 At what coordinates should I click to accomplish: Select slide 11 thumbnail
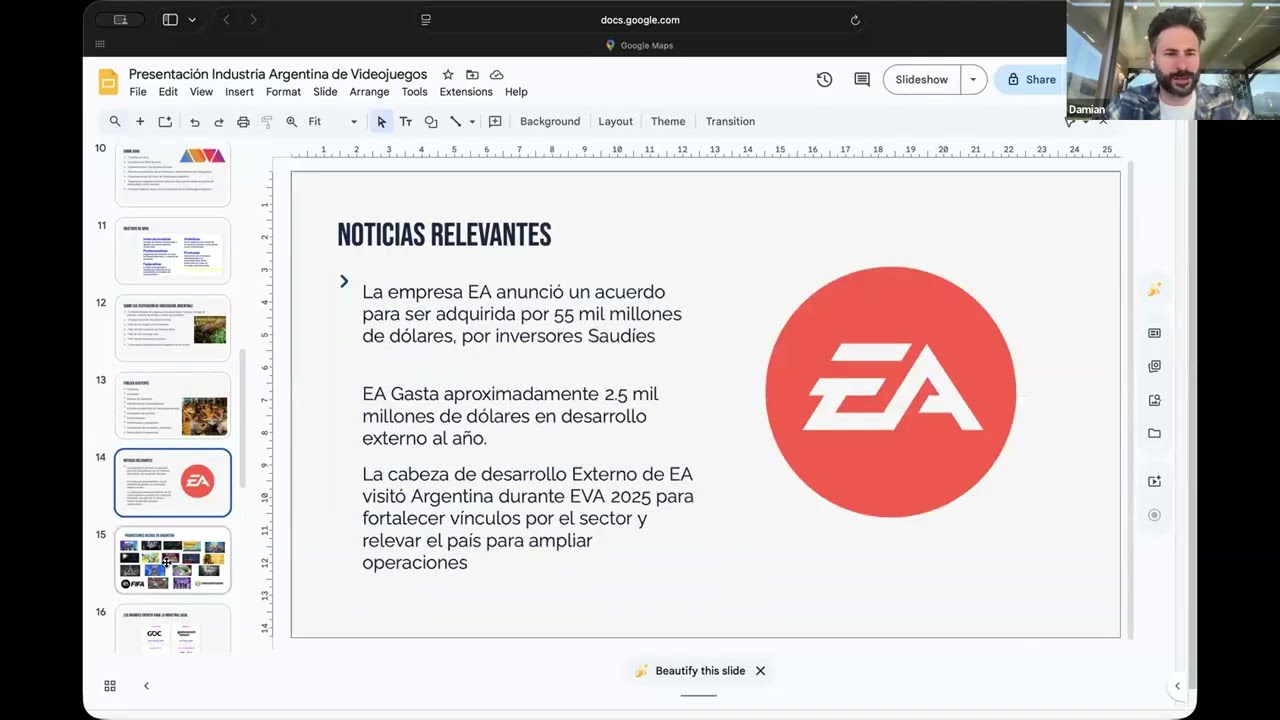pyautogui.click(x=172, y=251)
